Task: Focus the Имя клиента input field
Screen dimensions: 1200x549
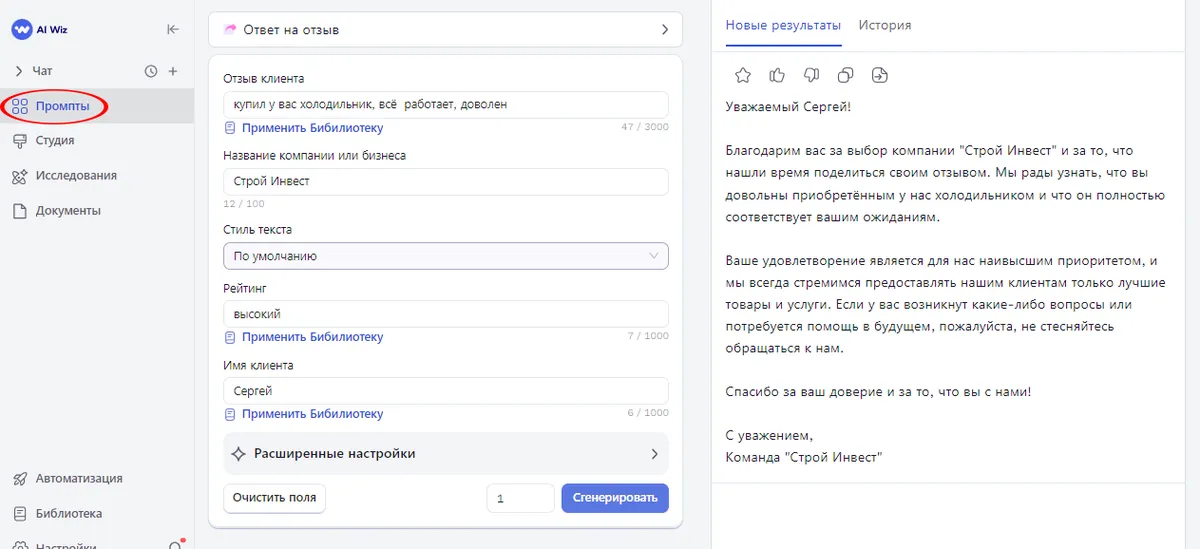Action: 445,391
